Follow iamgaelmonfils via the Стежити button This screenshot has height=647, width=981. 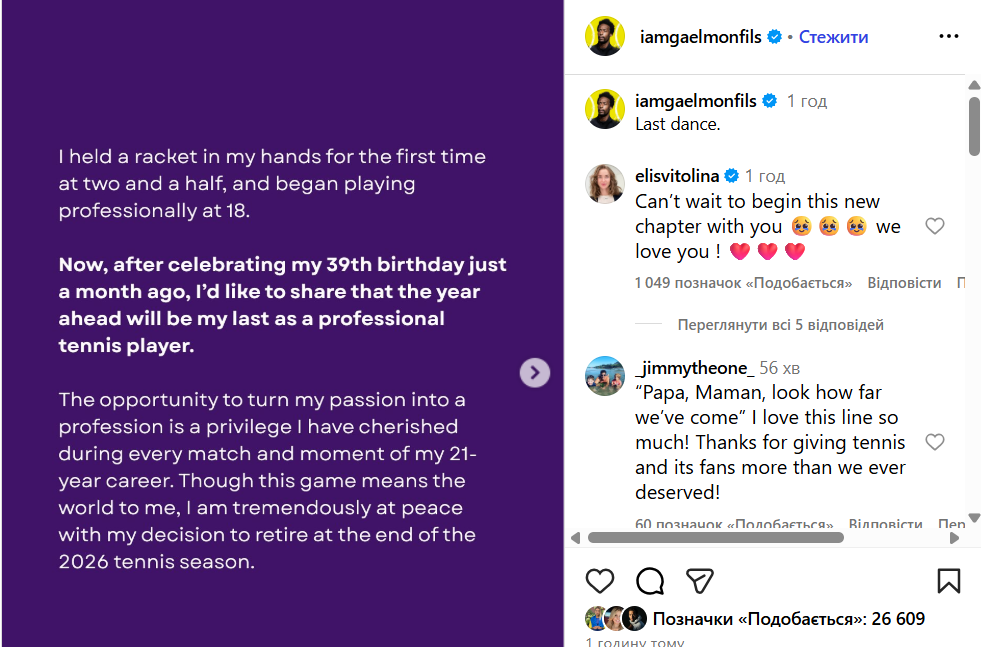833,37
